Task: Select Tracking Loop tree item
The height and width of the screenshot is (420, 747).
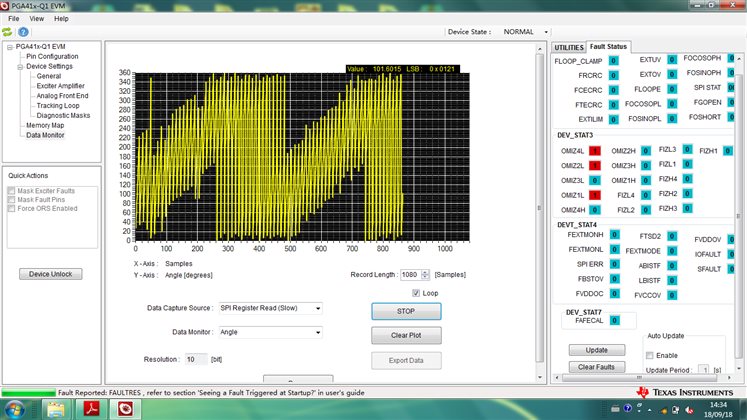Action: [x=58, y=106]
